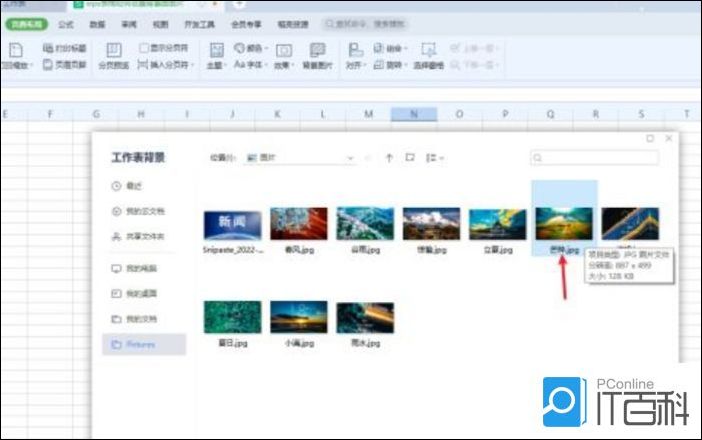Open My Cloud Documents in sidebar
Viewport: 702px width, 440px height.
[x=138, y=211]
